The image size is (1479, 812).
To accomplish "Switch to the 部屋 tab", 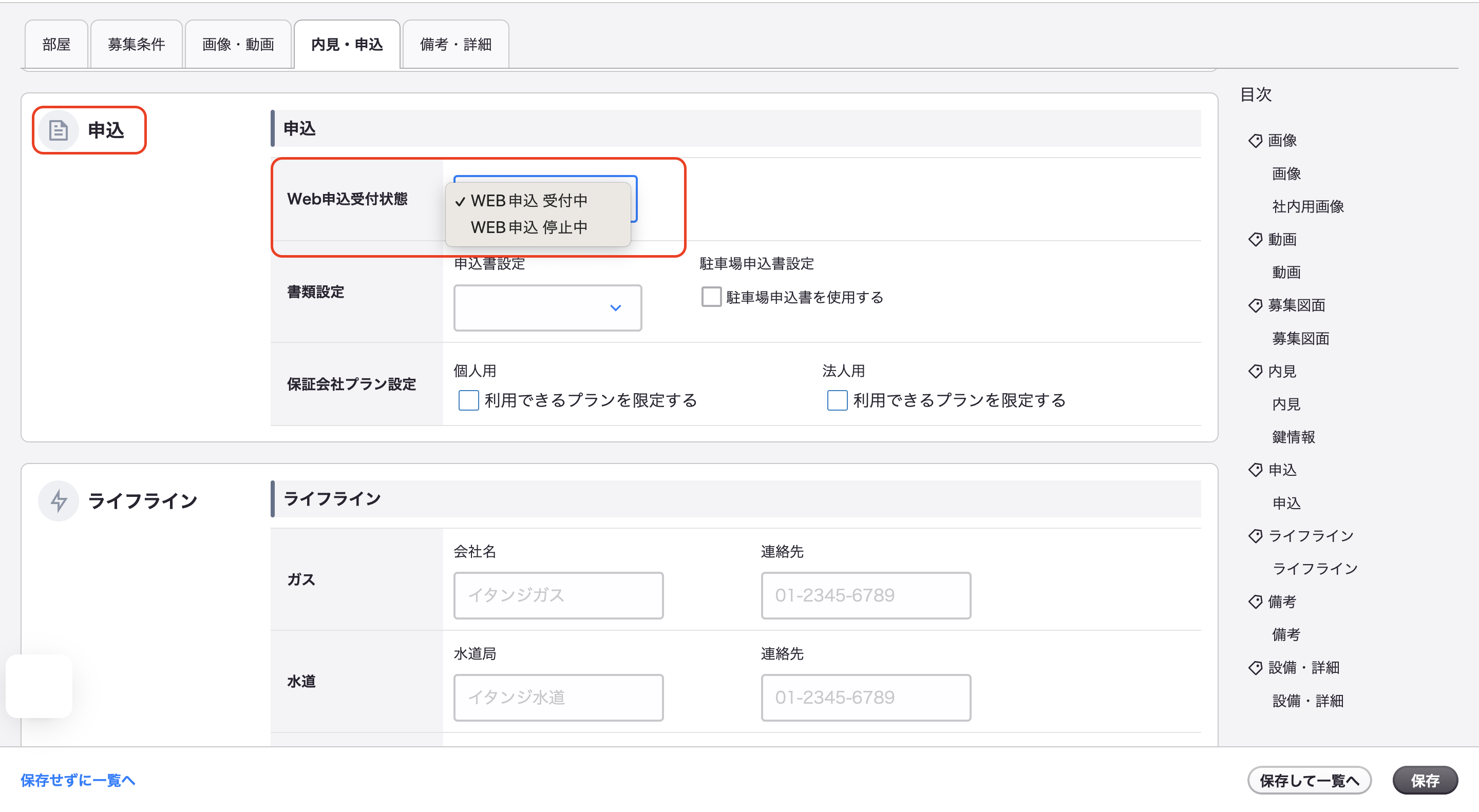I will click(56, 44).
